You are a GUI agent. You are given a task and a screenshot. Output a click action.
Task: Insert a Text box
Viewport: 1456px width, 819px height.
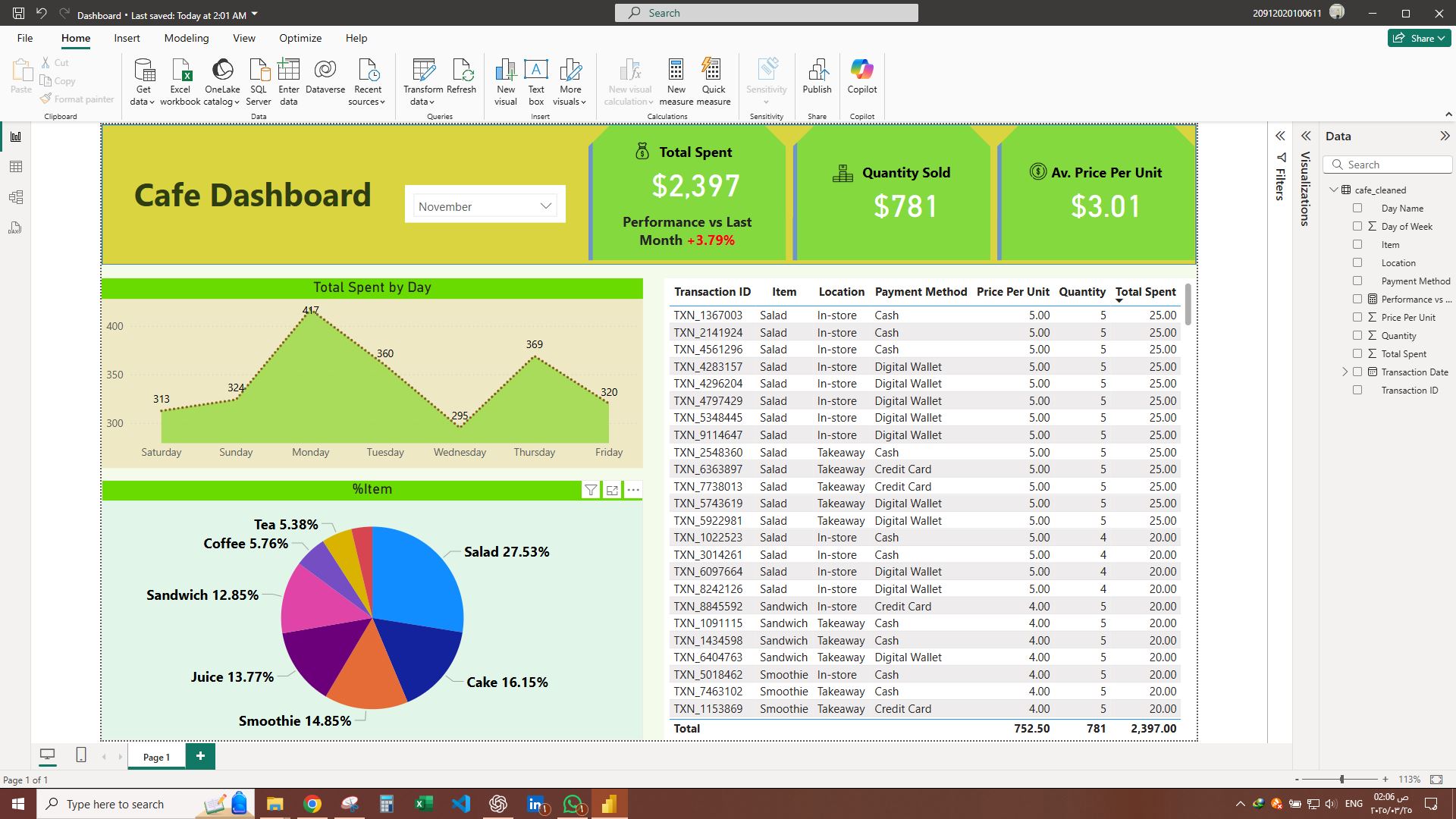click(x=536, y=71)
